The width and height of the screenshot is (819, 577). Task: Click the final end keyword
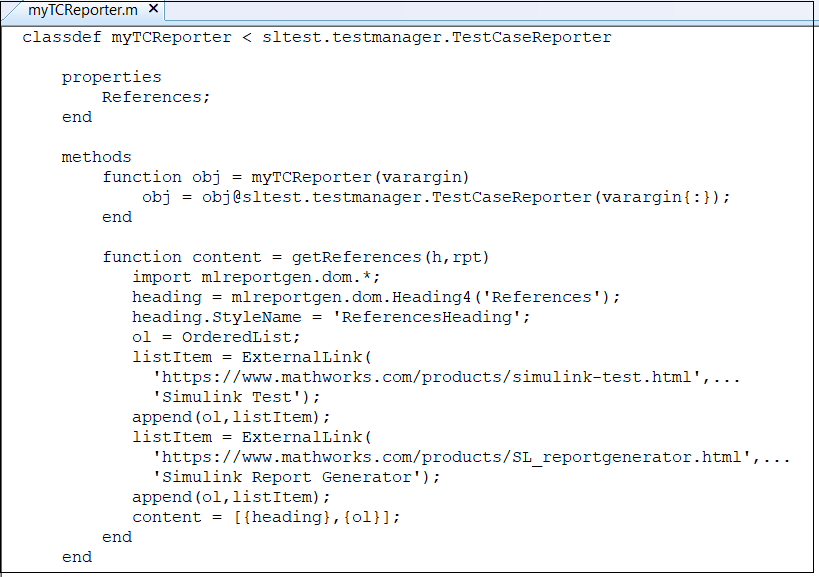coord(77,557)
